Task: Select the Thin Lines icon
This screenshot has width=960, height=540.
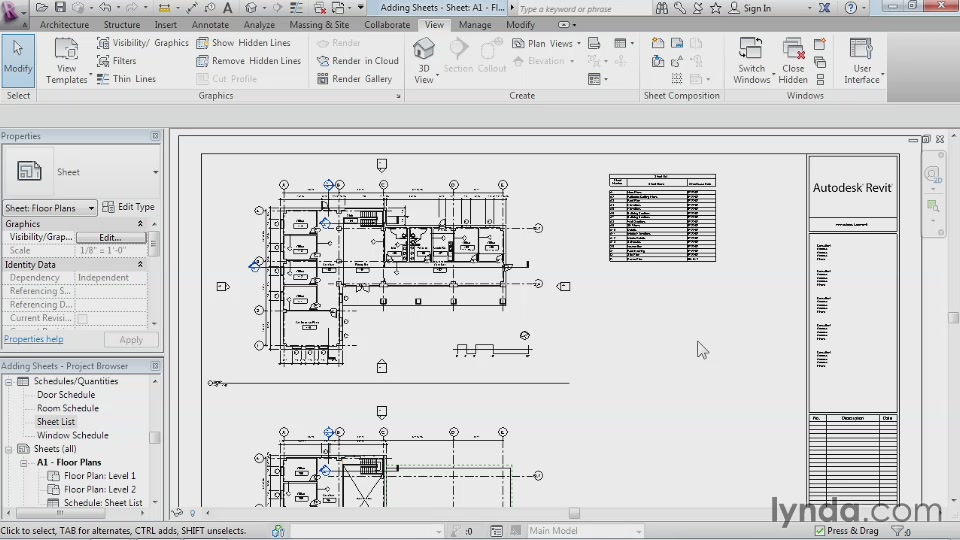Action: 103,79
